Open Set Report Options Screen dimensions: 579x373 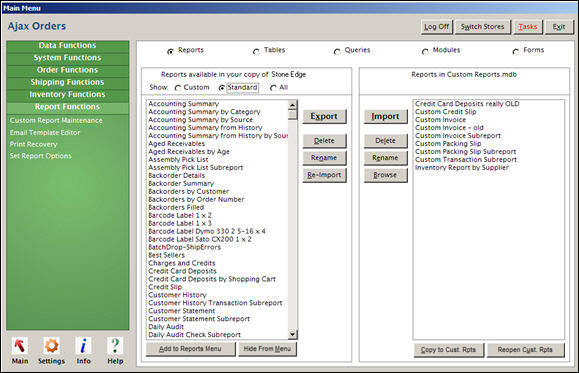click(41, 156)
